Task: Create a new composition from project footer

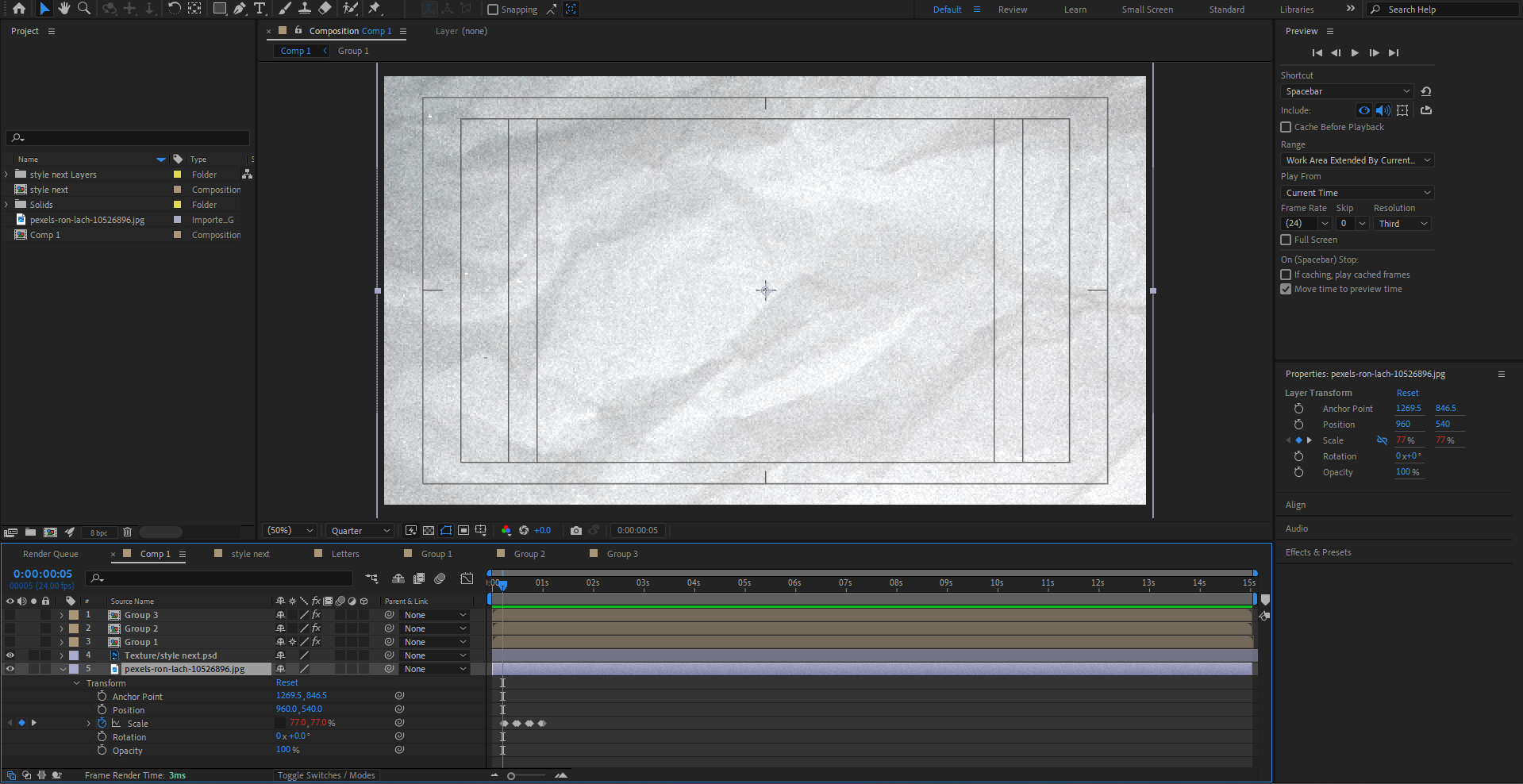Action: tap(50, 532)
